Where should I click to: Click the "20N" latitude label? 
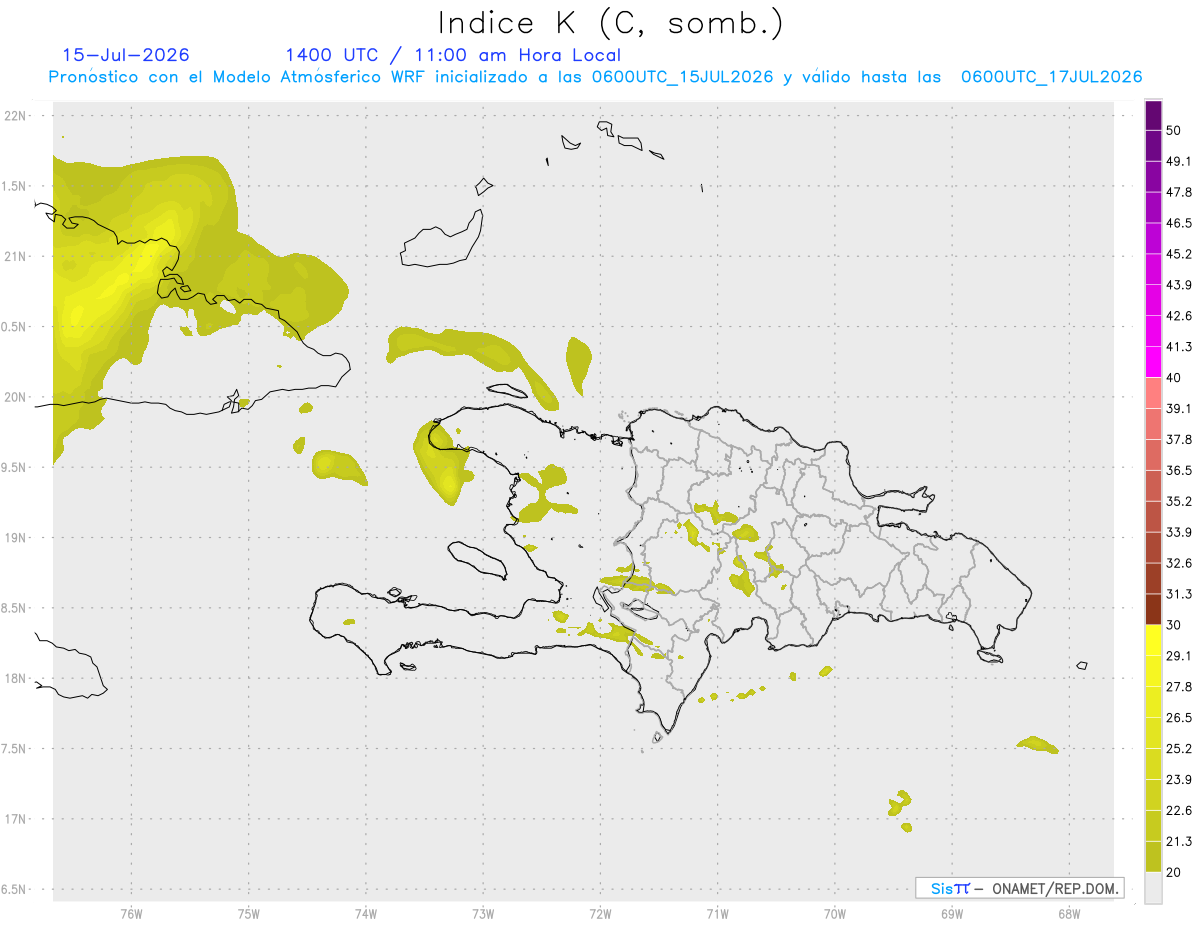pos(16,397)
